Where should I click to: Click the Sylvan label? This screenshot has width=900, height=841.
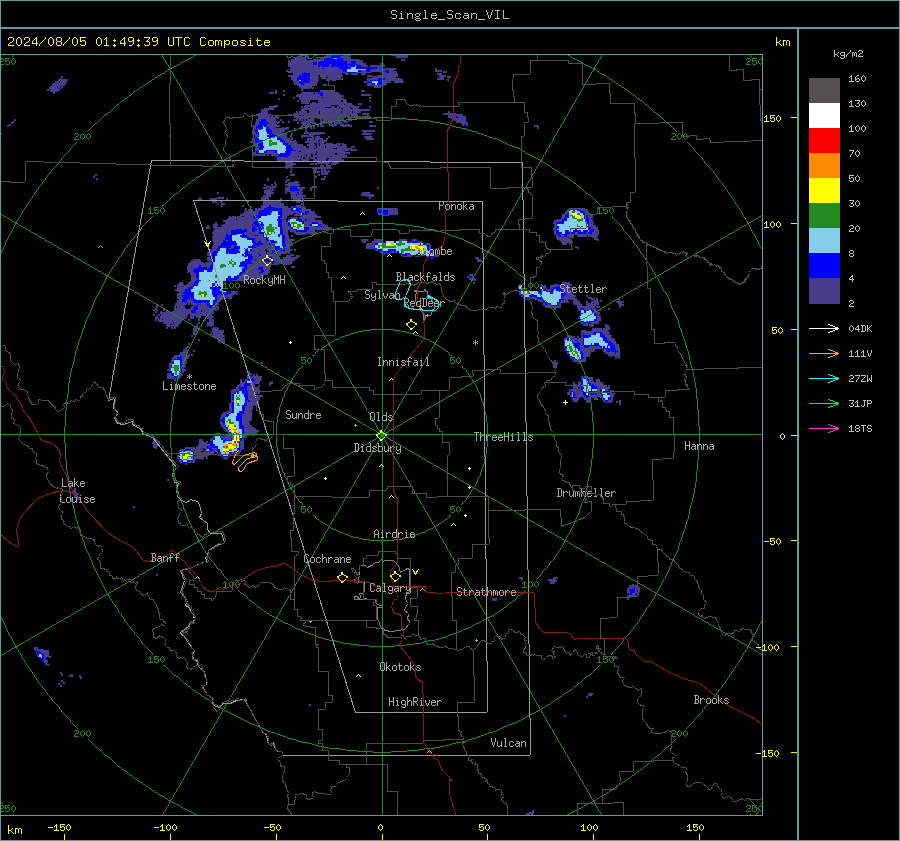pos(380,295)
